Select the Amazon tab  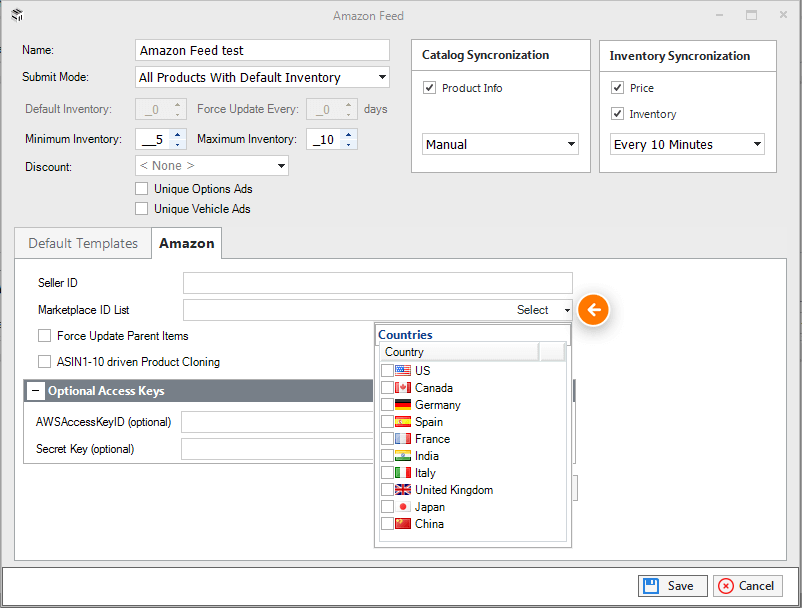[x=187, y=243]
